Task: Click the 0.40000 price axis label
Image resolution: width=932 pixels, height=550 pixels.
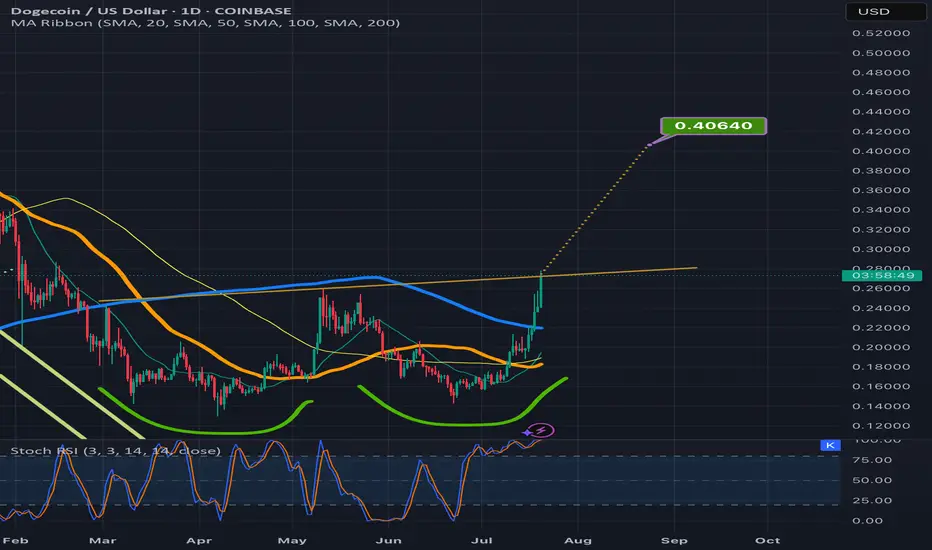Action: [x=881, y=151]
